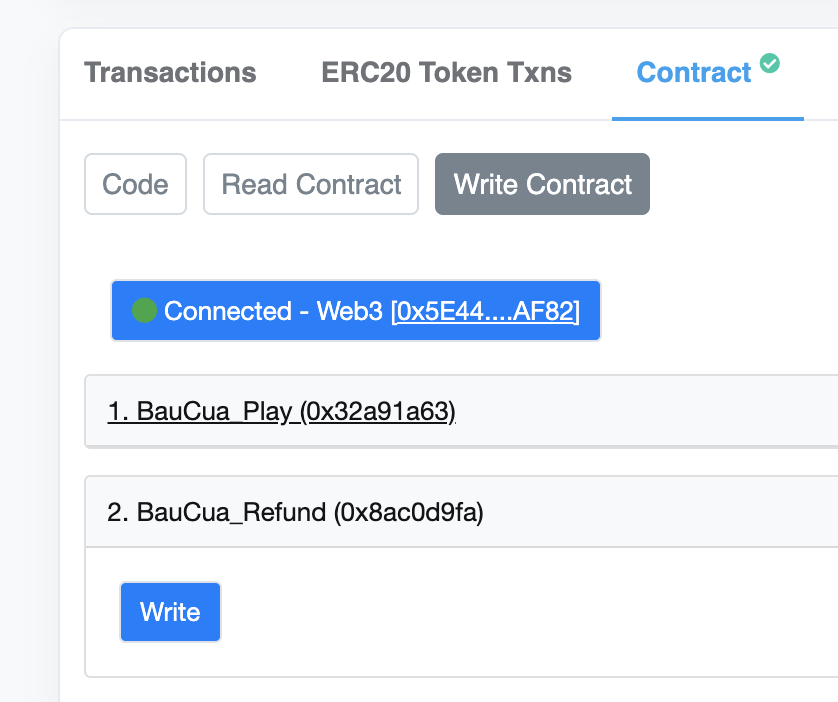Click empty area of BauCua_Refund header bar
This screenshot has width=838, height=702.
(x=660, y=513)
